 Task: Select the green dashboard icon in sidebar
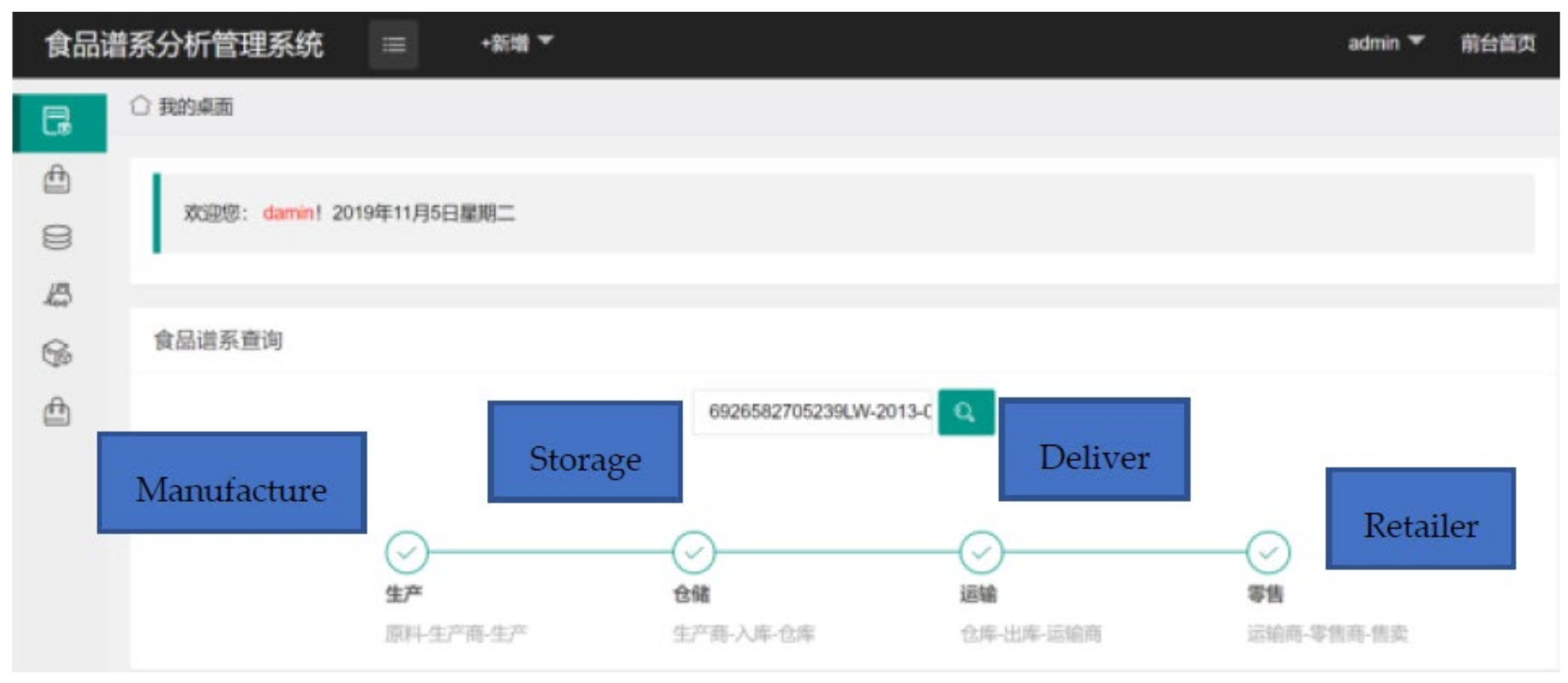click(58, 121)
